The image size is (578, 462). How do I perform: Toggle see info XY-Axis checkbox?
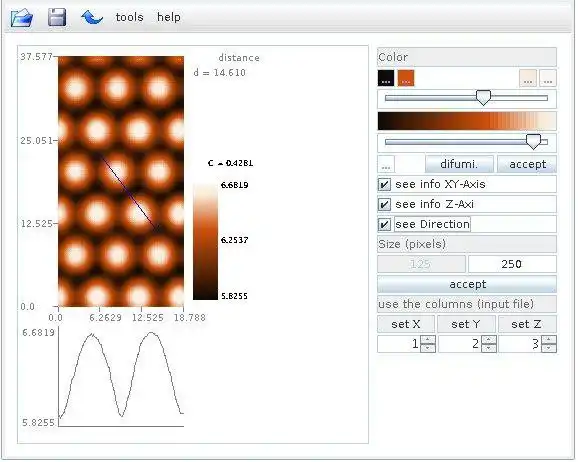tap(384, 184)
